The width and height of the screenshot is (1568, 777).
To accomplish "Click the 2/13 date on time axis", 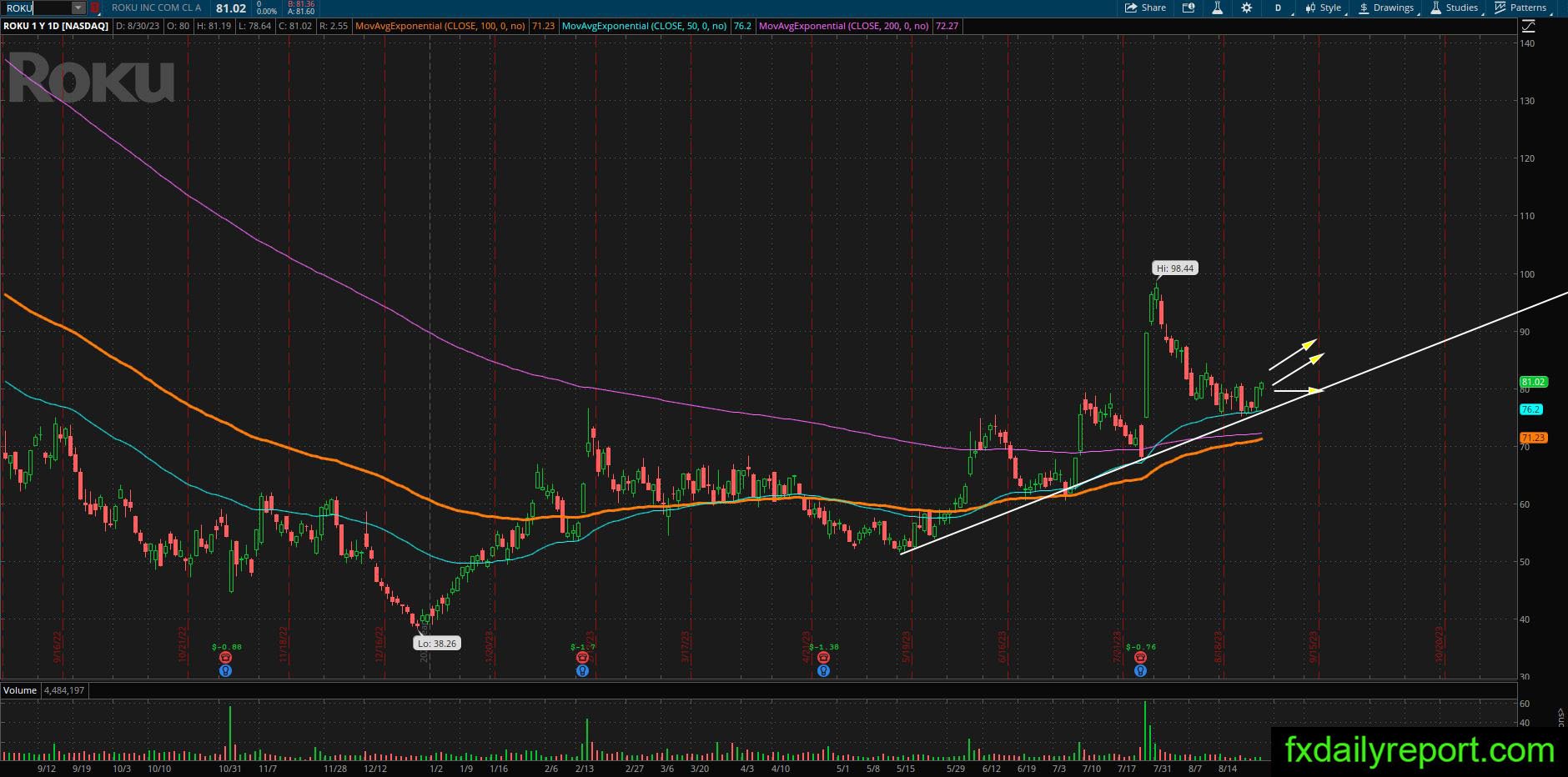I will click(x=585, y=769).
